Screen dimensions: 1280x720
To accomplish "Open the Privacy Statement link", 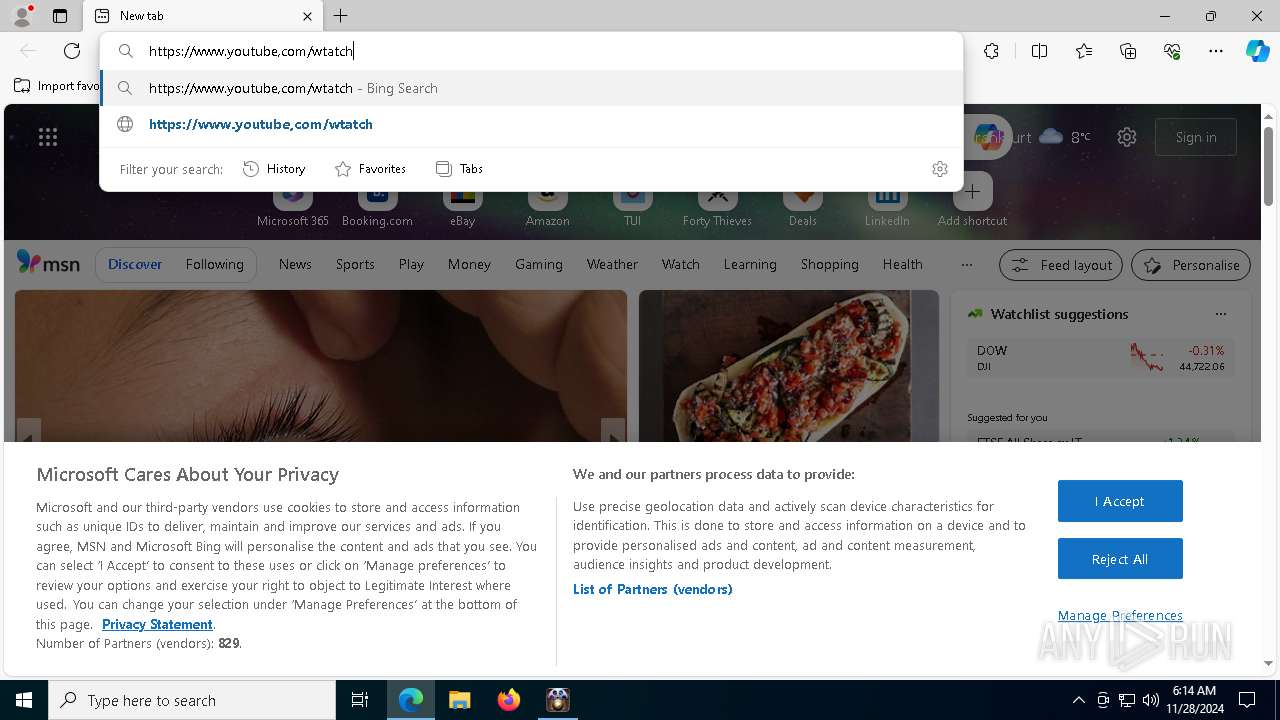I will click(157, 624).
